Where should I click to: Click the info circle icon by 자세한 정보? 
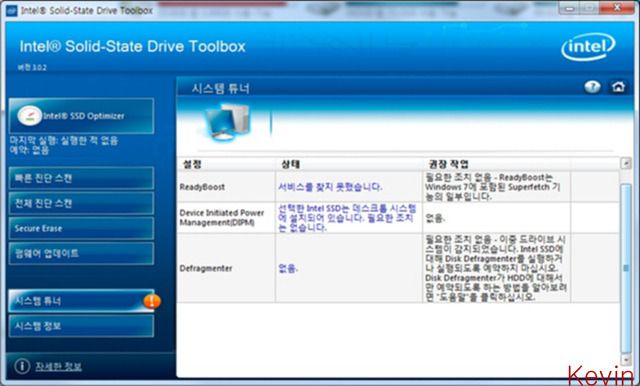pos(22,366)
